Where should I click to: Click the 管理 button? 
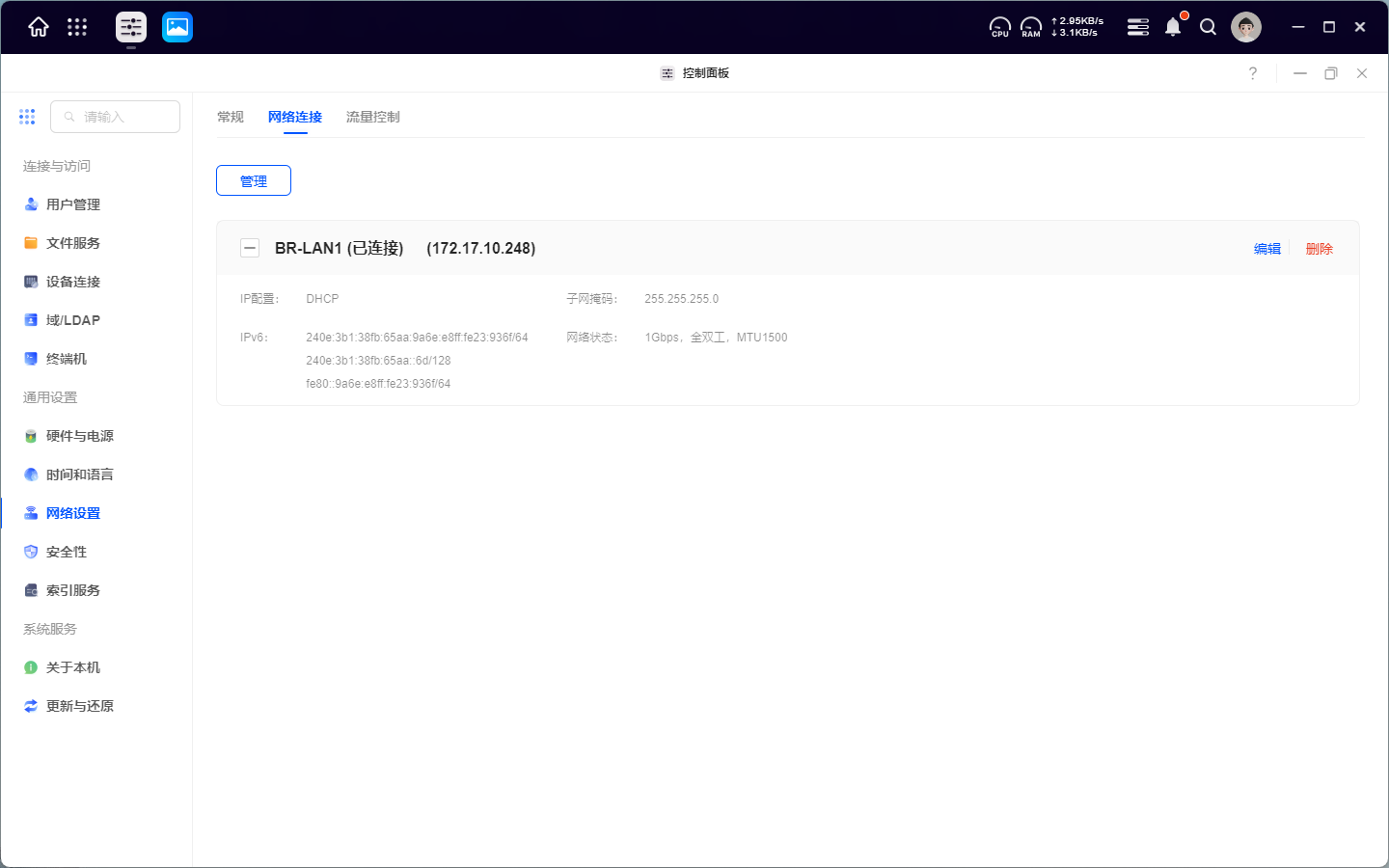pos(254,180)
